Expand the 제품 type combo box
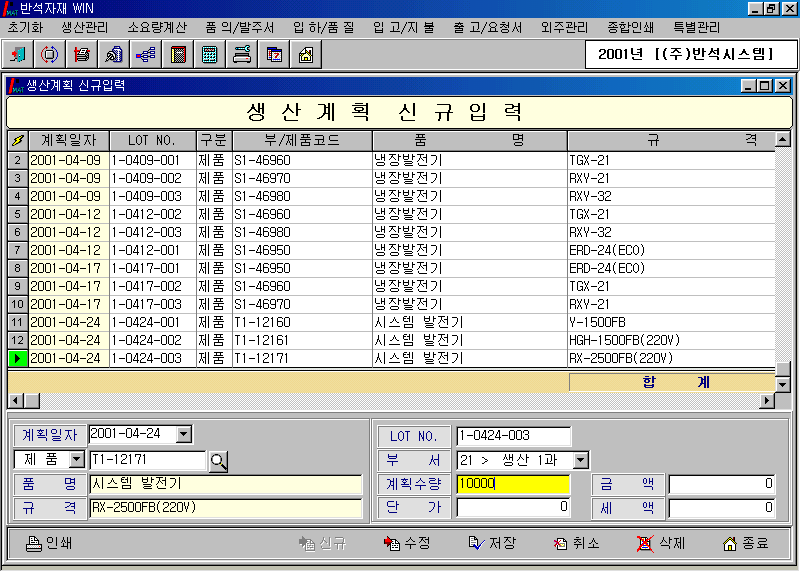The width and height of the screenshot is (800, 572). [77, 460]
